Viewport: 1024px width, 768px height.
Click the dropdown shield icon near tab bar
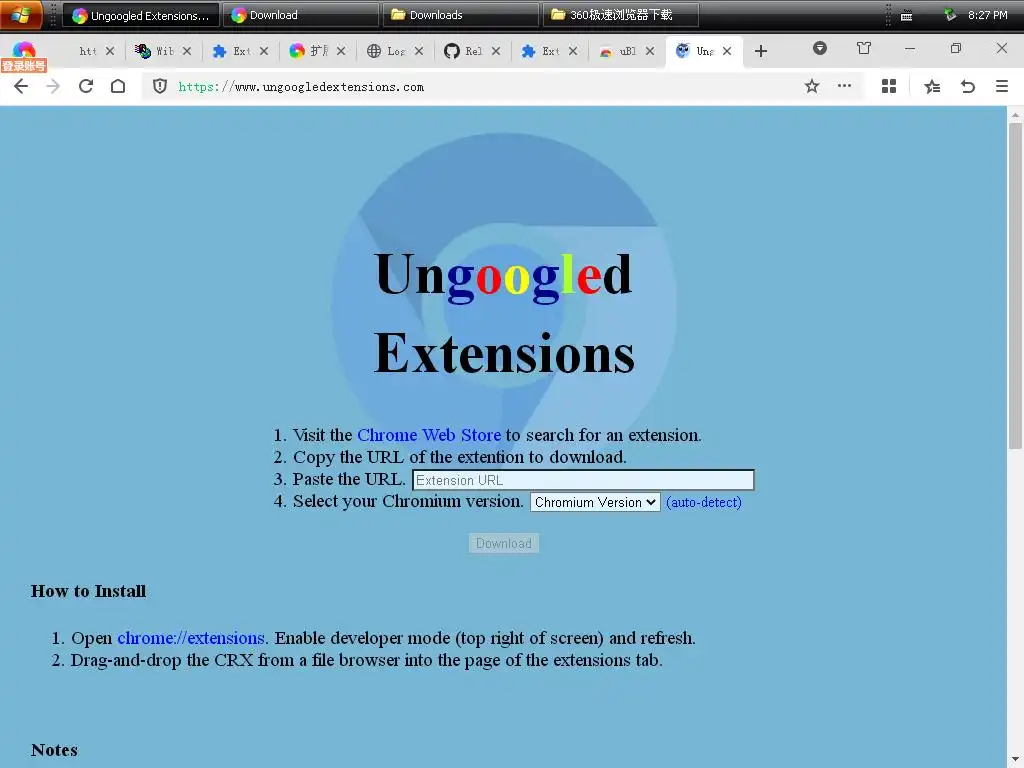click(820, 48)
